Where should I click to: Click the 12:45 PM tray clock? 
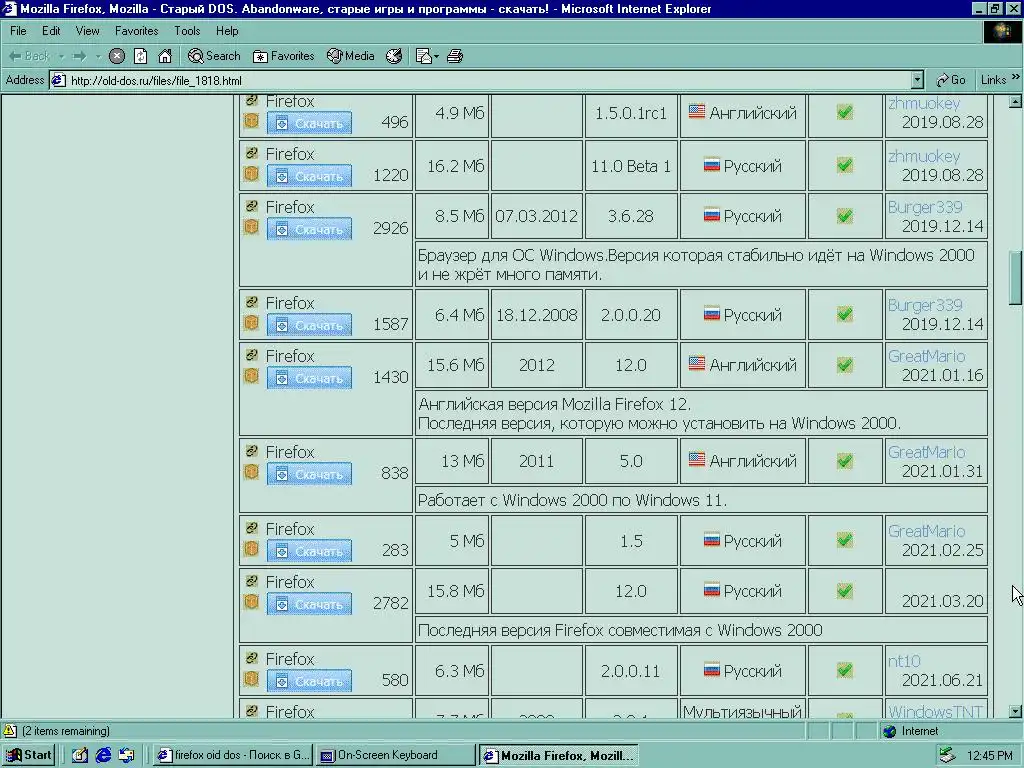tap(989, 756)
